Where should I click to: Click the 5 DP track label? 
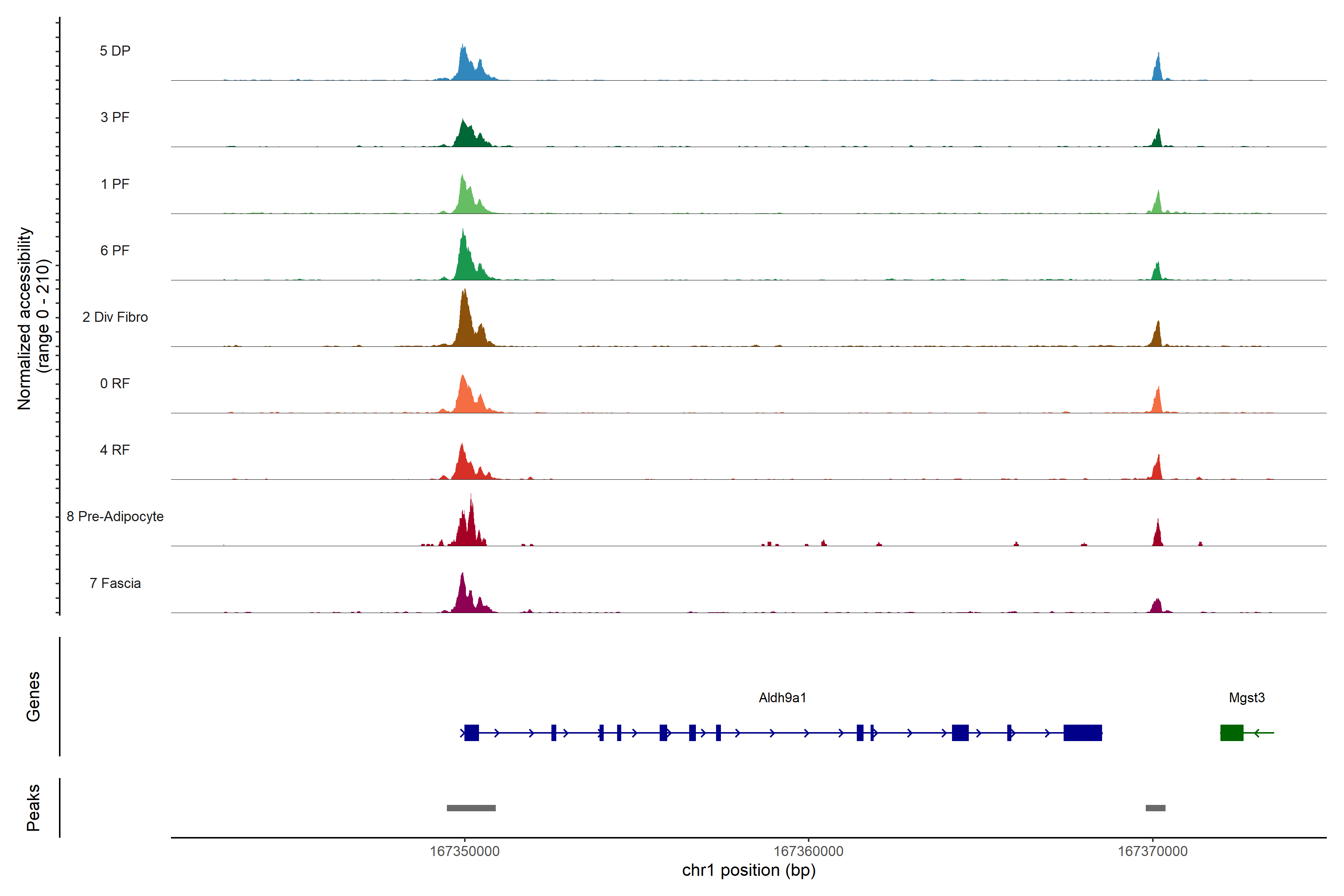115,51
